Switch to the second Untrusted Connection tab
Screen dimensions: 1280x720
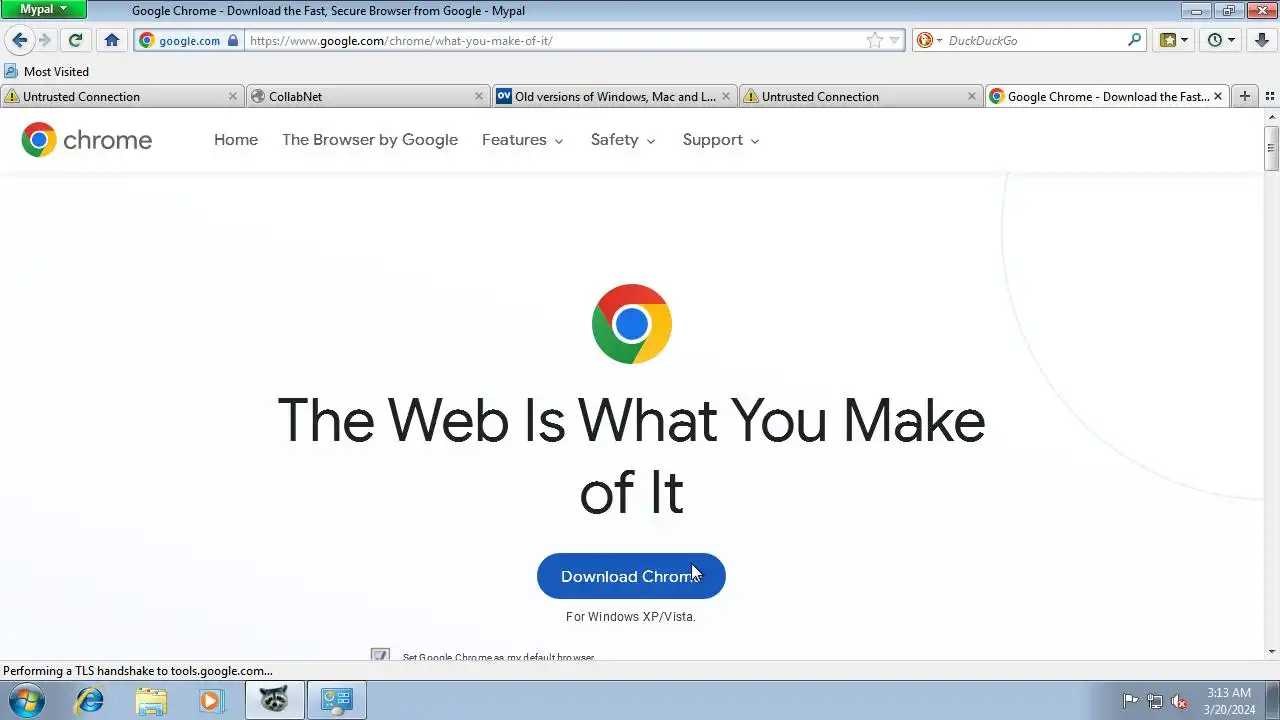tap(861, 96)
